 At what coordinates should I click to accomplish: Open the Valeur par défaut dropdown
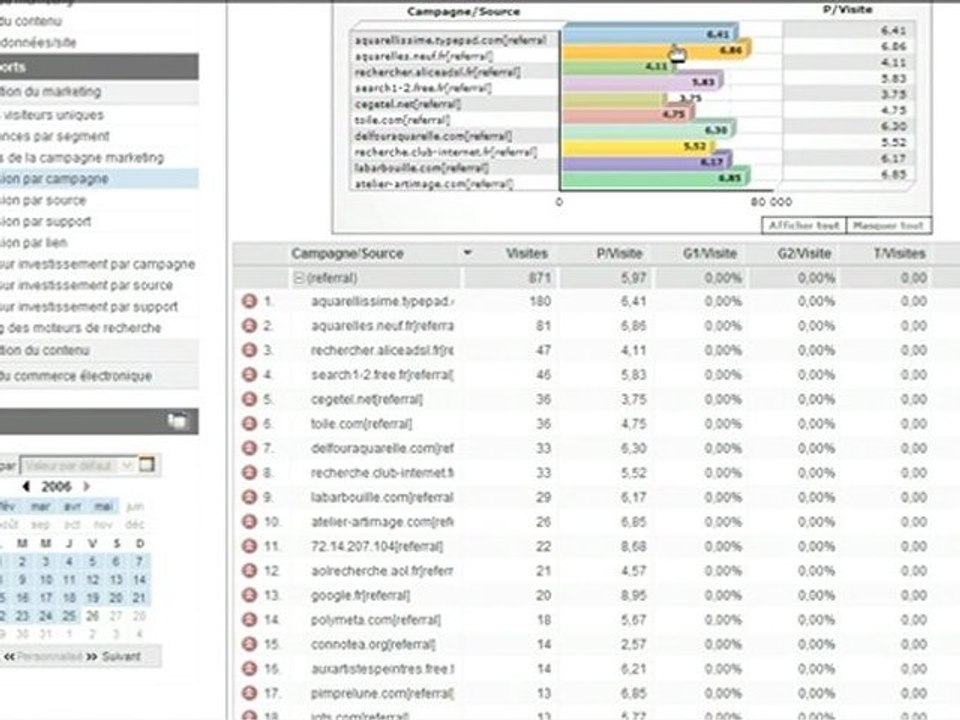[x=78, y=465]
